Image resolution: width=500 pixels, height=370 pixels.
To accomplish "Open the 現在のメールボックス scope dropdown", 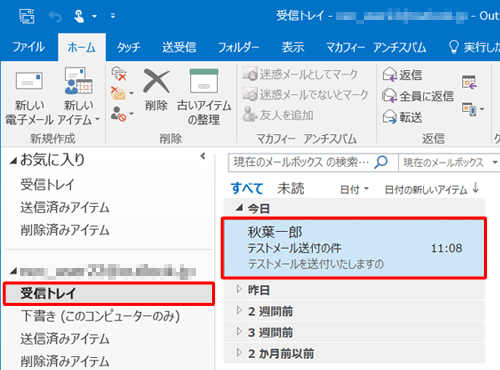I will pos(449,162).
